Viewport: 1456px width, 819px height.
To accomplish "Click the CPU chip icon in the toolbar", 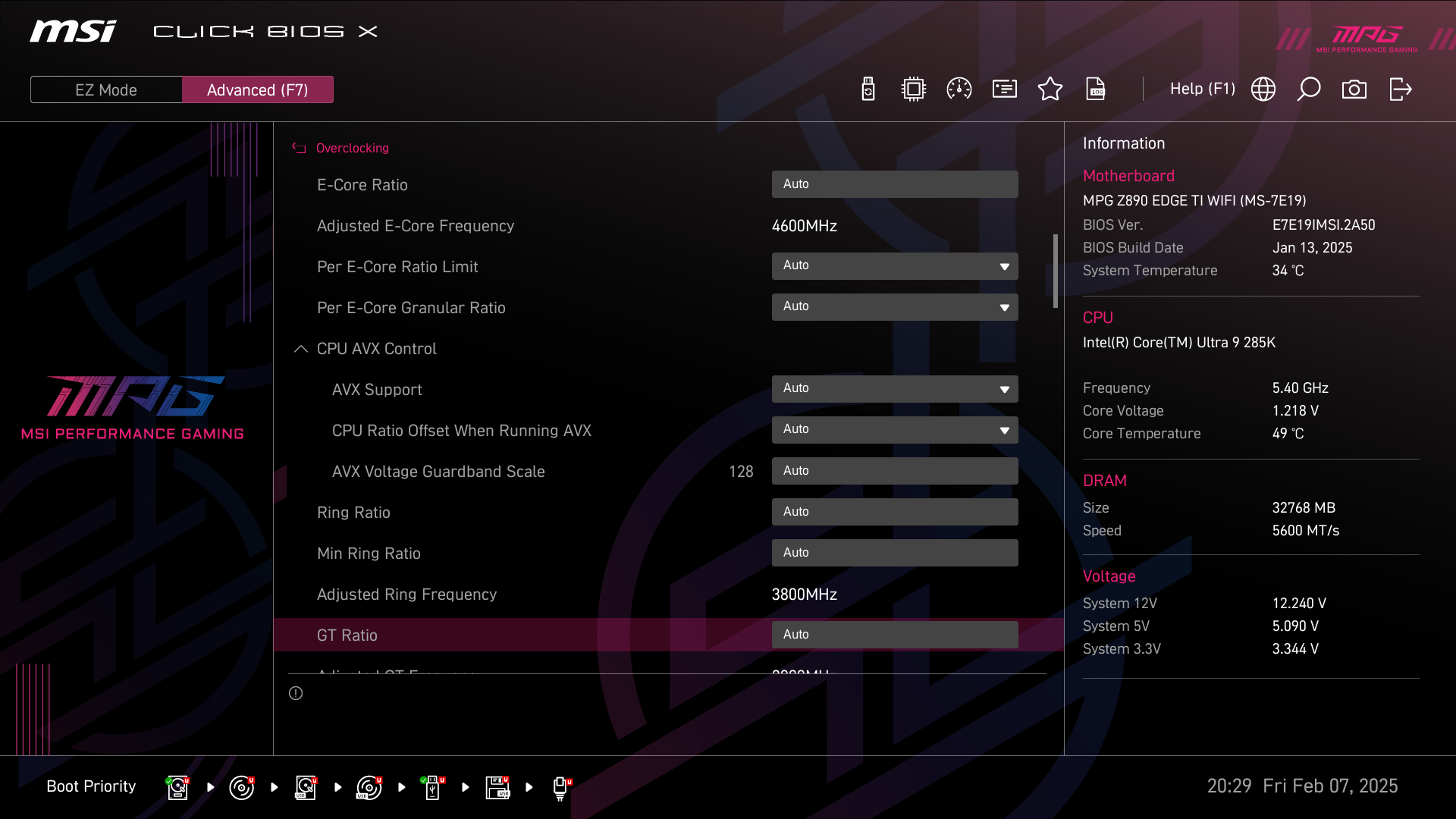I will pos(914,89).
